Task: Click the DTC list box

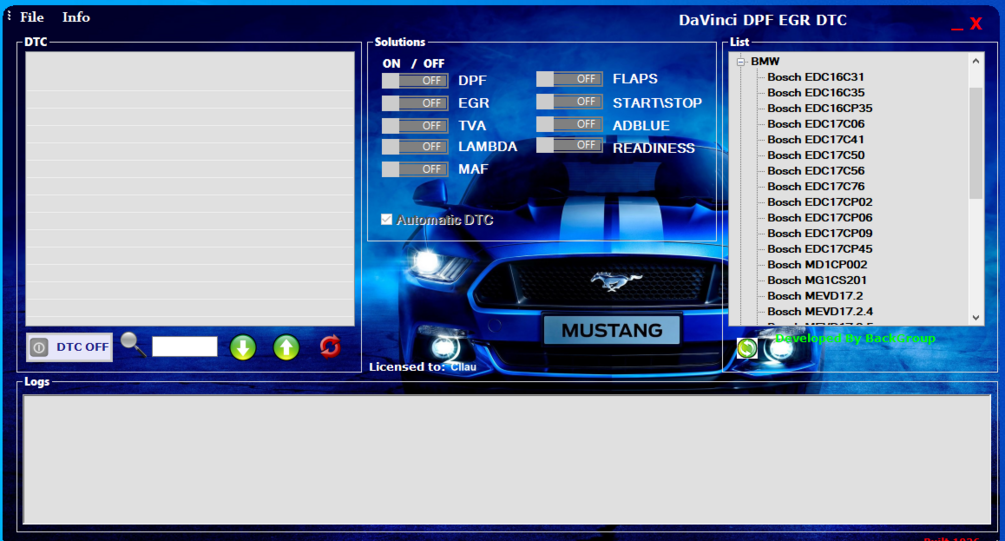Action: click(x=190, y=188)
